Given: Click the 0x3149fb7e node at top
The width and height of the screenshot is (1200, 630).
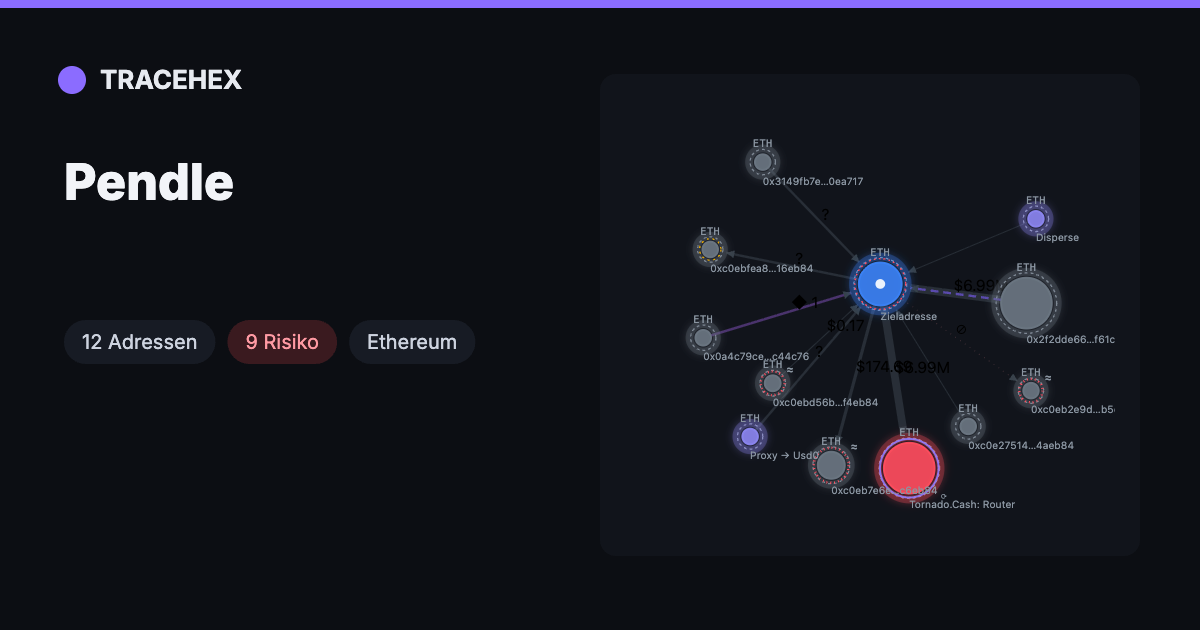Looking at the screenshot, I should (763, 162).
